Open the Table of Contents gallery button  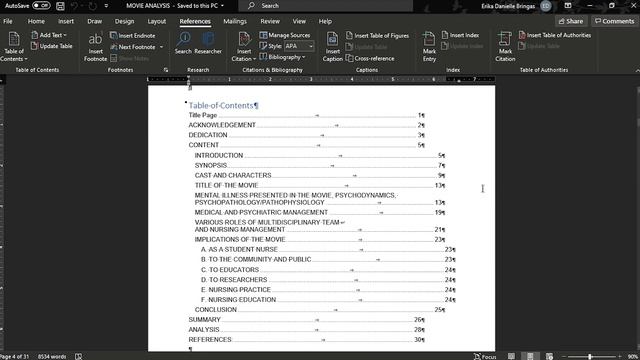(14, 47)
